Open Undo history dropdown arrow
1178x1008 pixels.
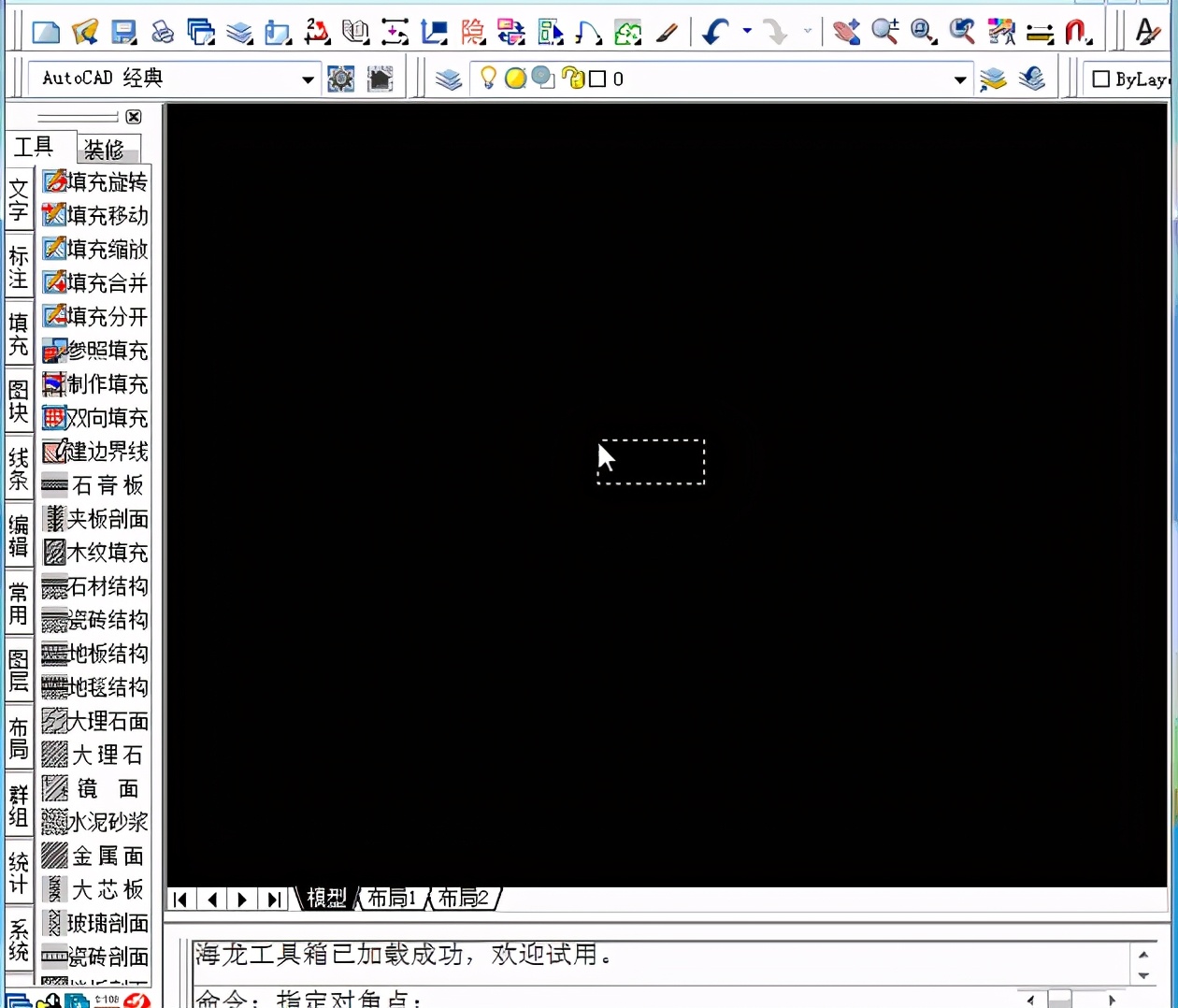pos(747,32)
